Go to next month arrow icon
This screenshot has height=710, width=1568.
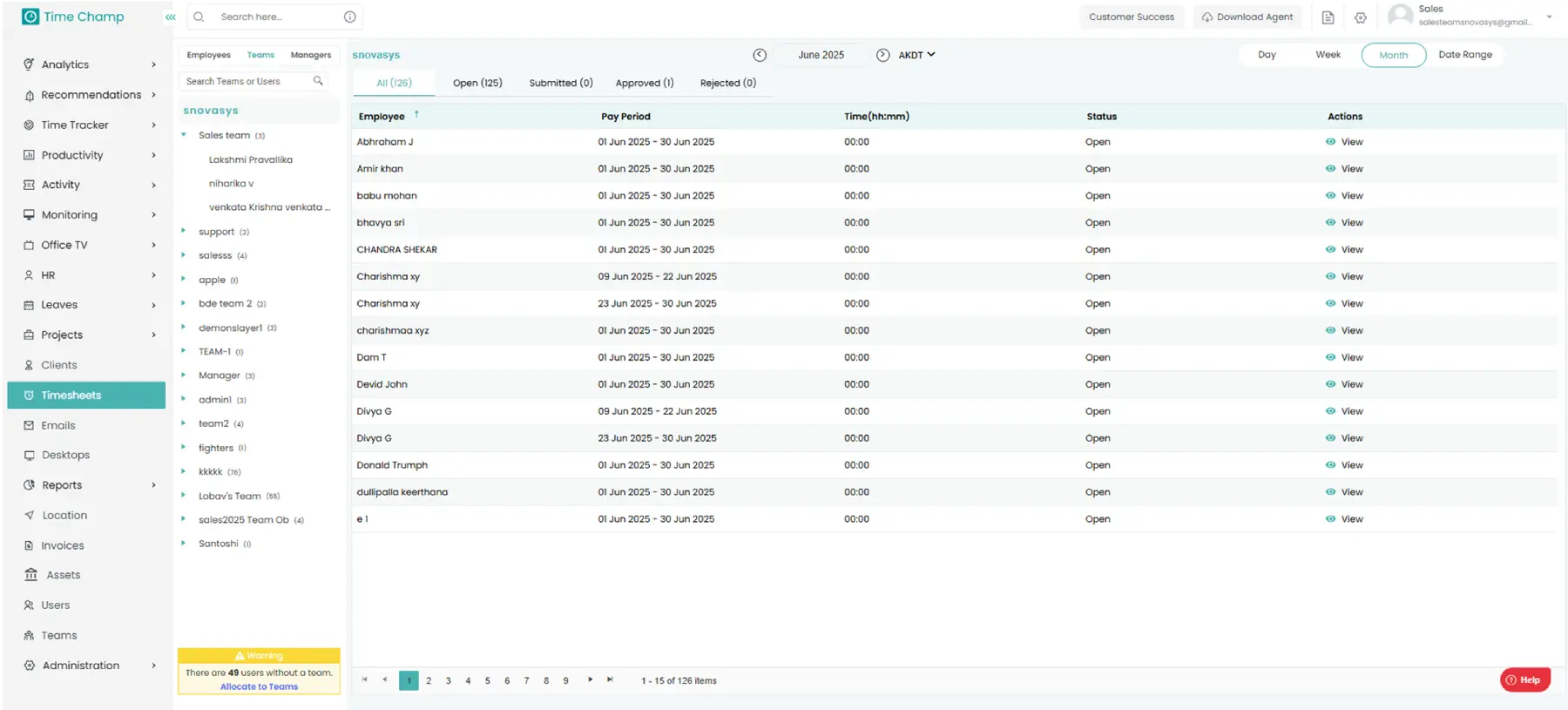coord(882,55)
